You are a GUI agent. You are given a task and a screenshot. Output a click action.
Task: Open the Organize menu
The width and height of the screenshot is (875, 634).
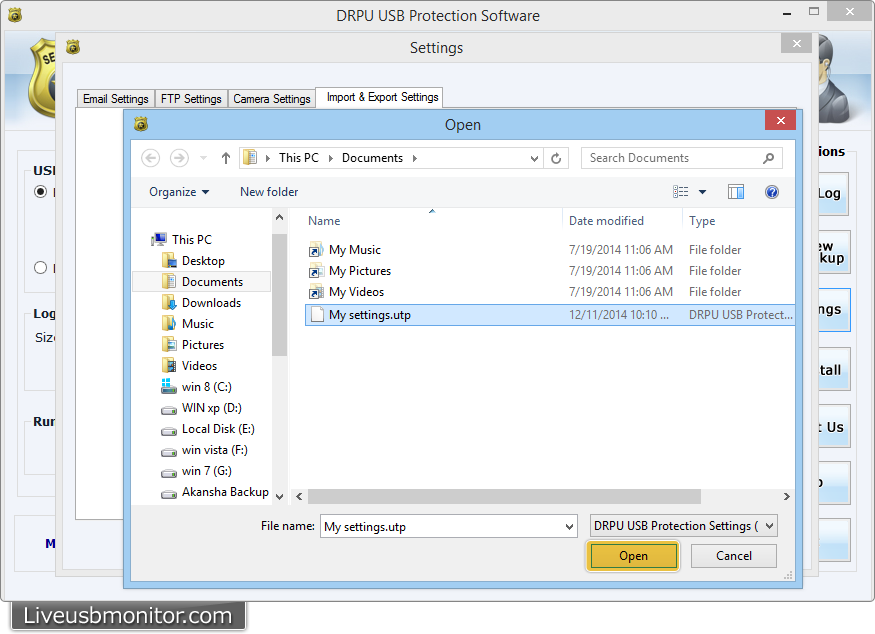pyautogui.click(x=179, y=192)
